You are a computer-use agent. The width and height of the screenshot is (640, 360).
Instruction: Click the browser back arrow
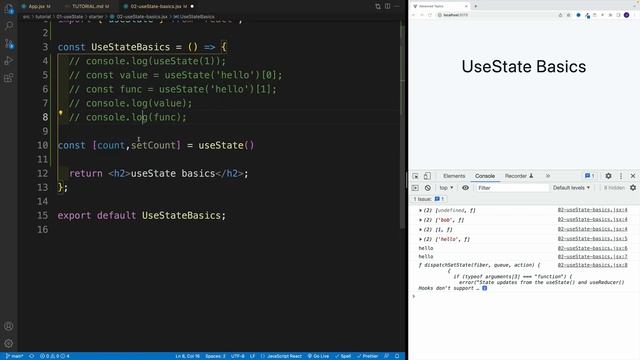(413, 15)
